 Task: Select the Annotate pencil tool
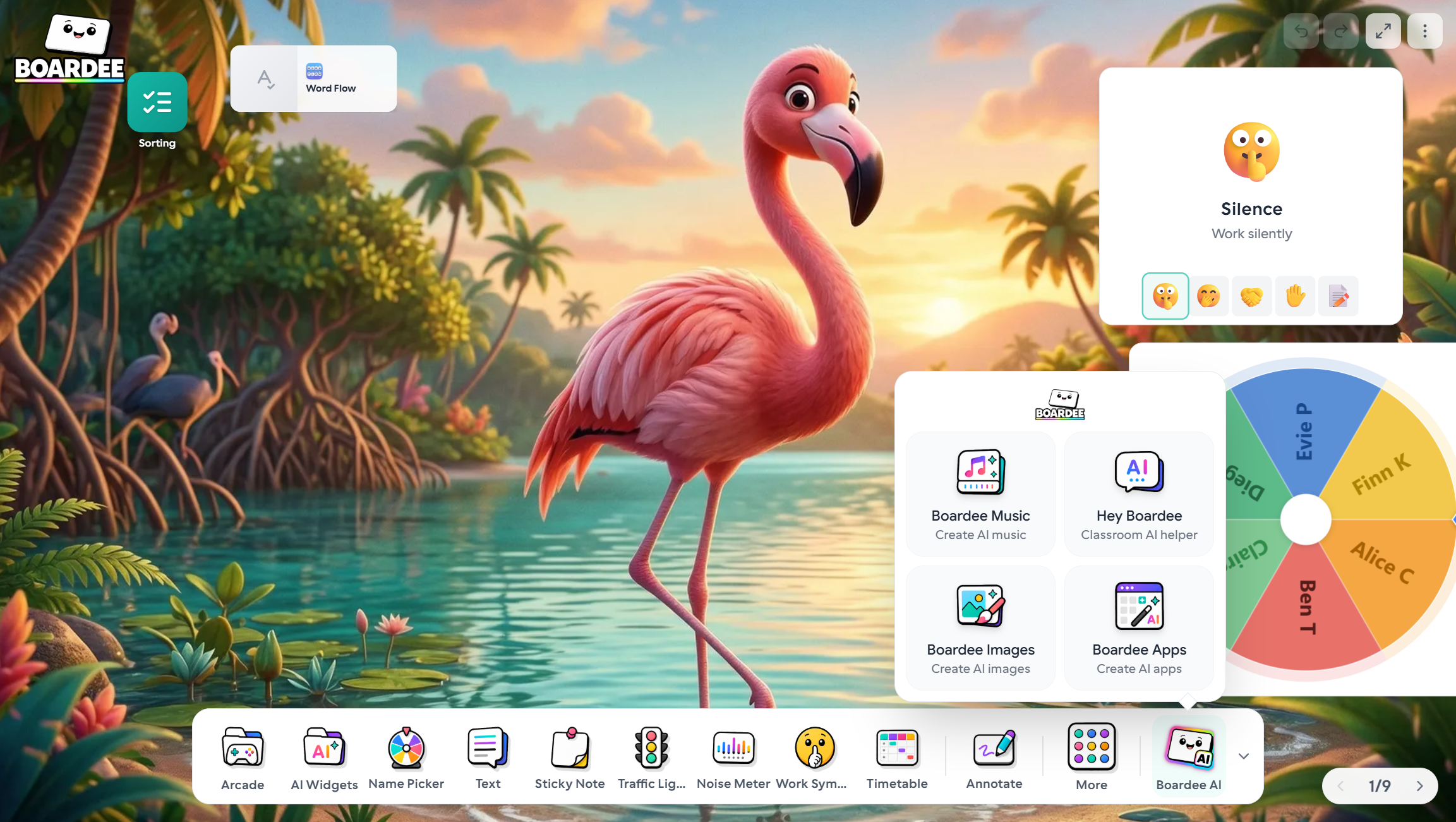point(994,758)
